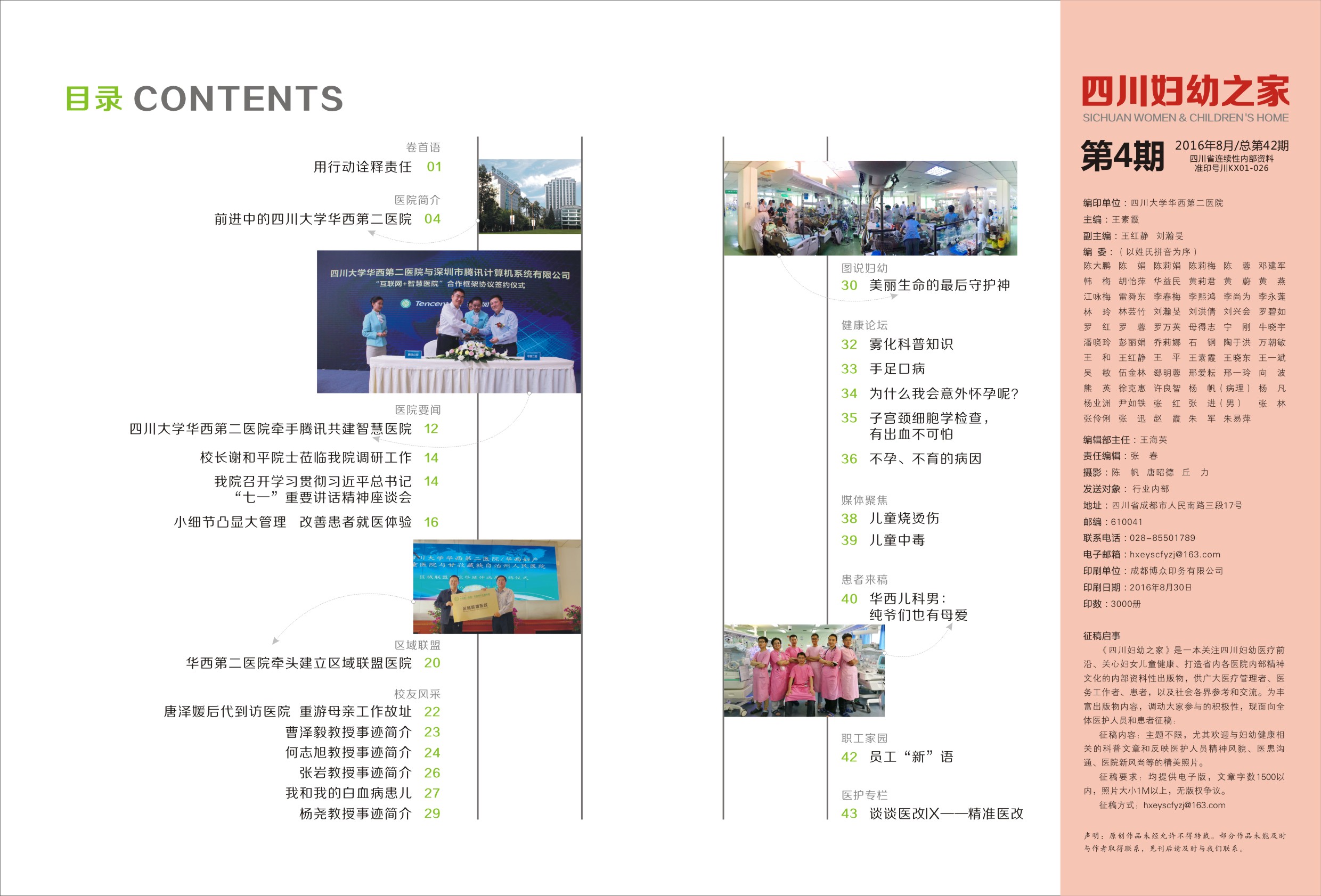Click the entry '不孕、不育的病因'

click(x=925, y=459)
